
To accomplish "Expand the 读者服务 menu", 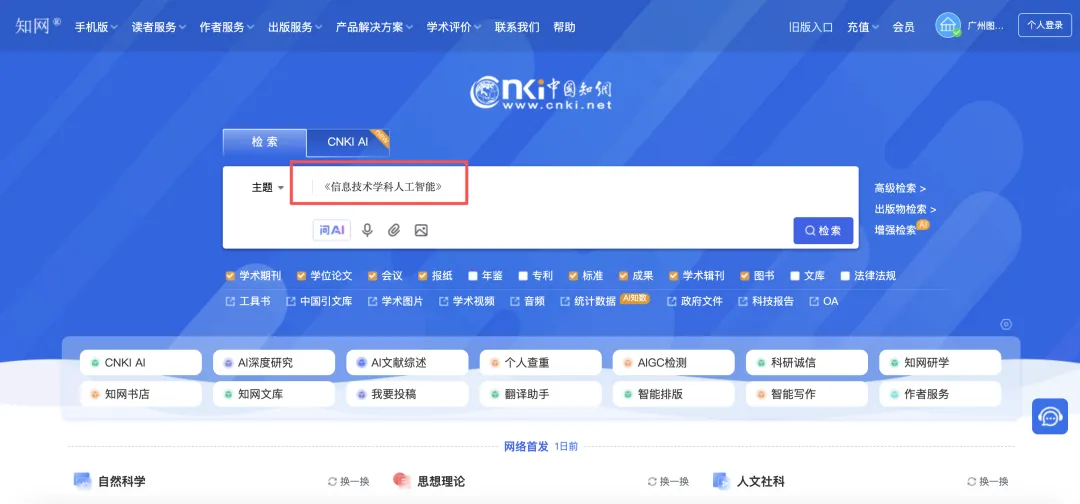I will click(x=158, y=28).
